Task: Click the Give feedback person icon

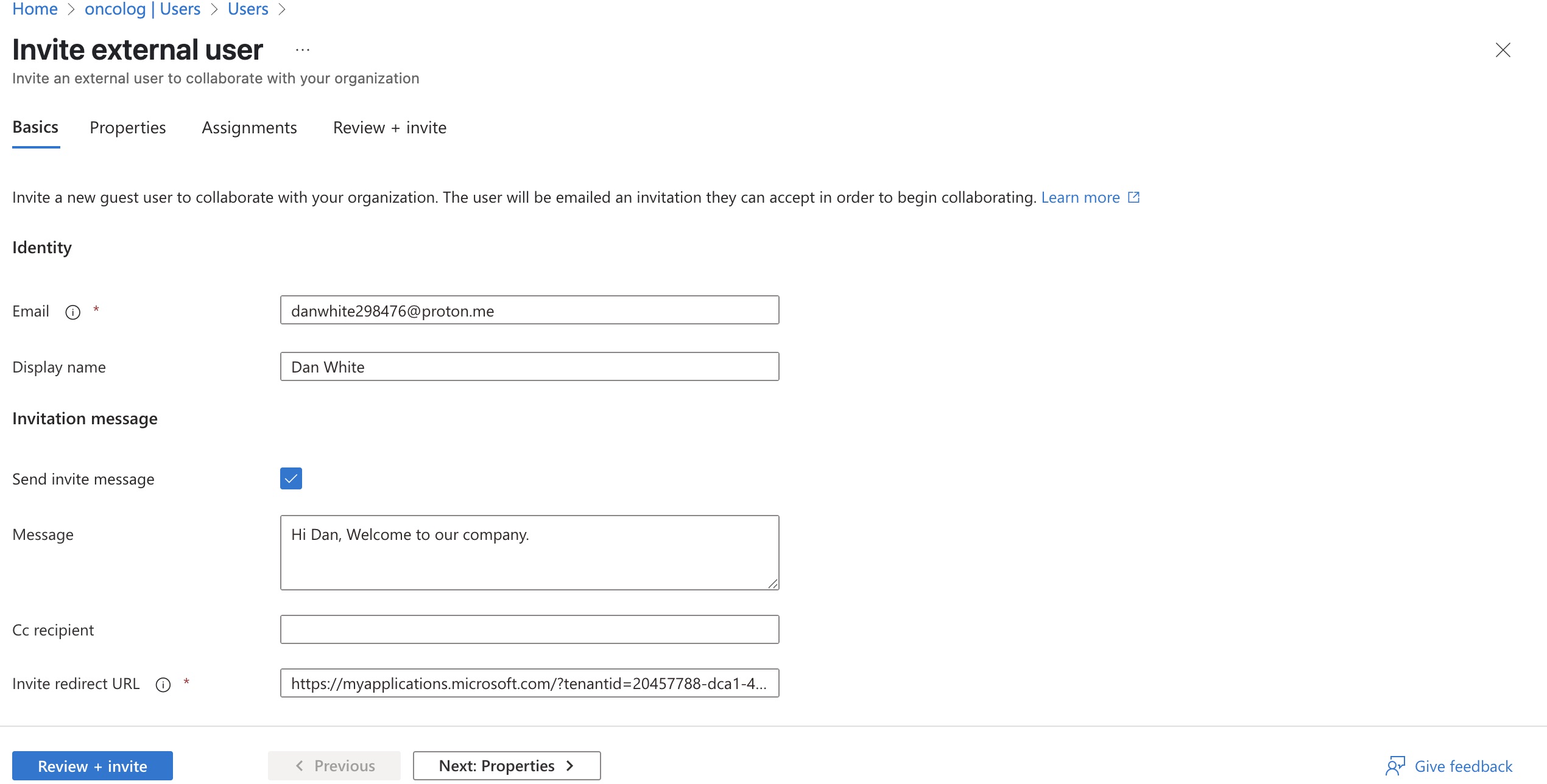Action: point(1395,766)
